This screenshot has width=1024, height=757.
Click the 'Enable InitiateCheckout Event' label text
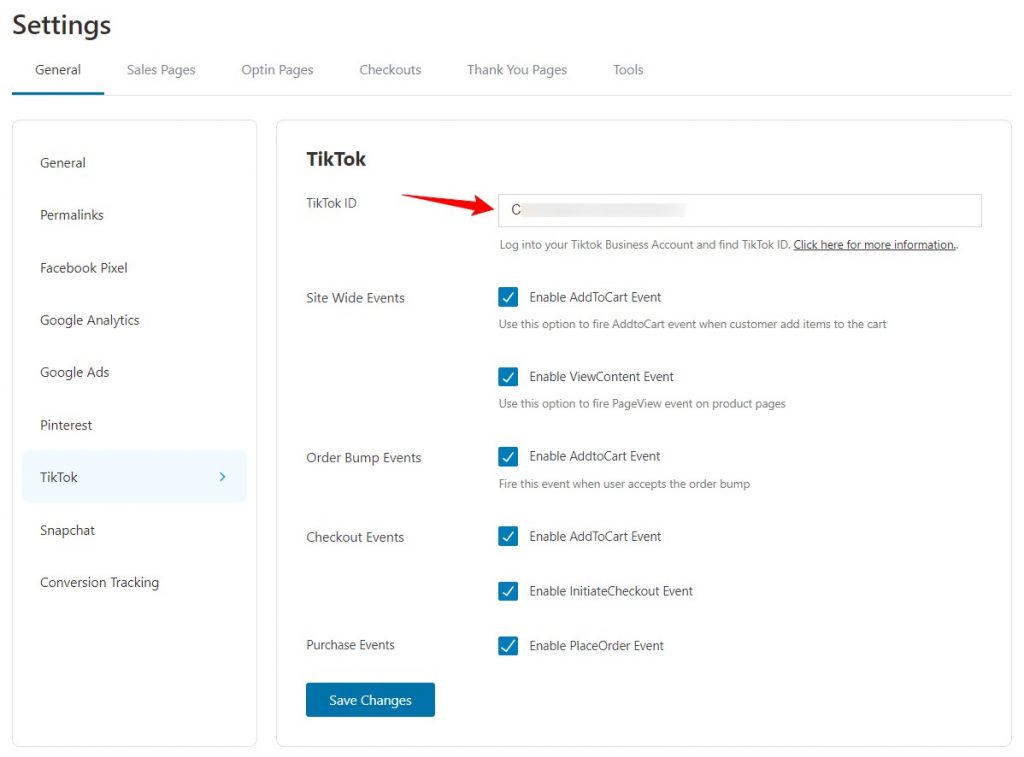[x=611, y=591]
